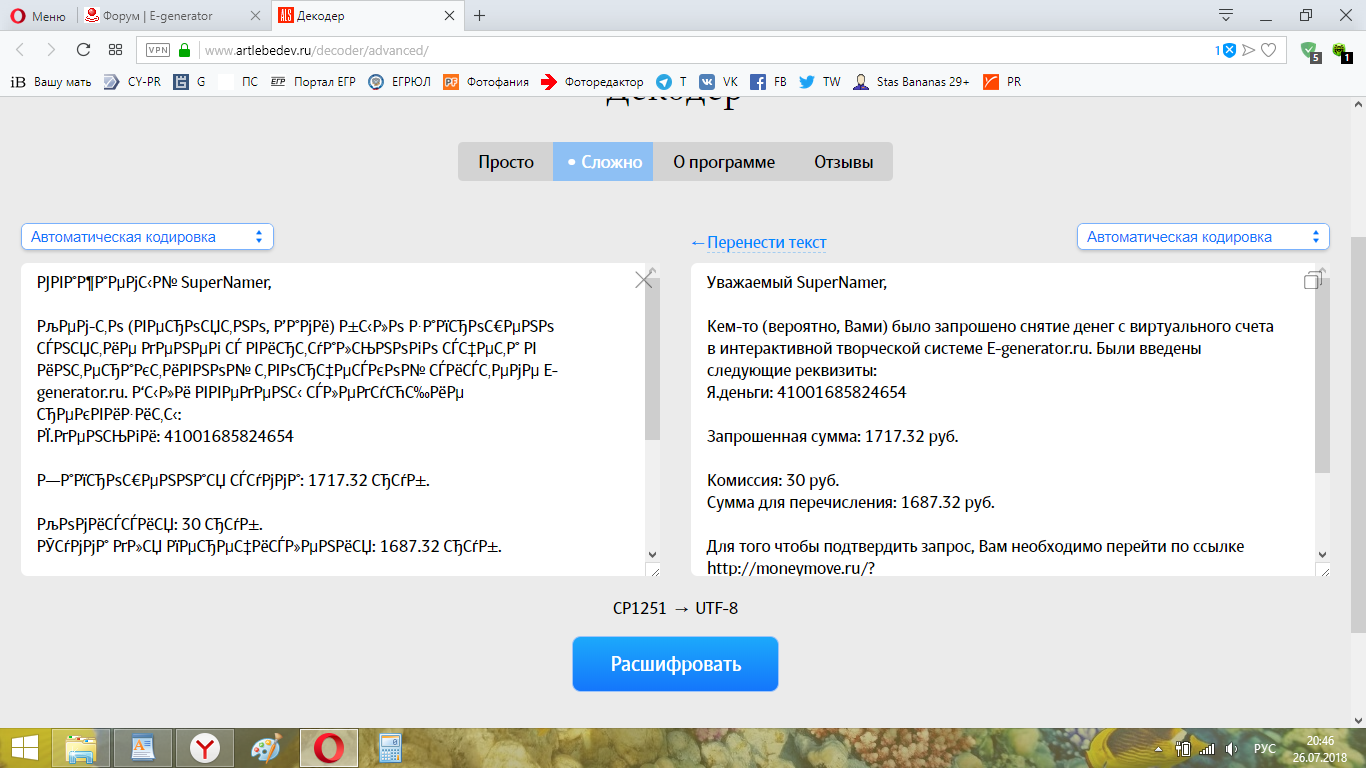The height and width of the screenshot is (768, 1366).
Task: Open the Opera tab menu icon
Action: [1226, 15]
